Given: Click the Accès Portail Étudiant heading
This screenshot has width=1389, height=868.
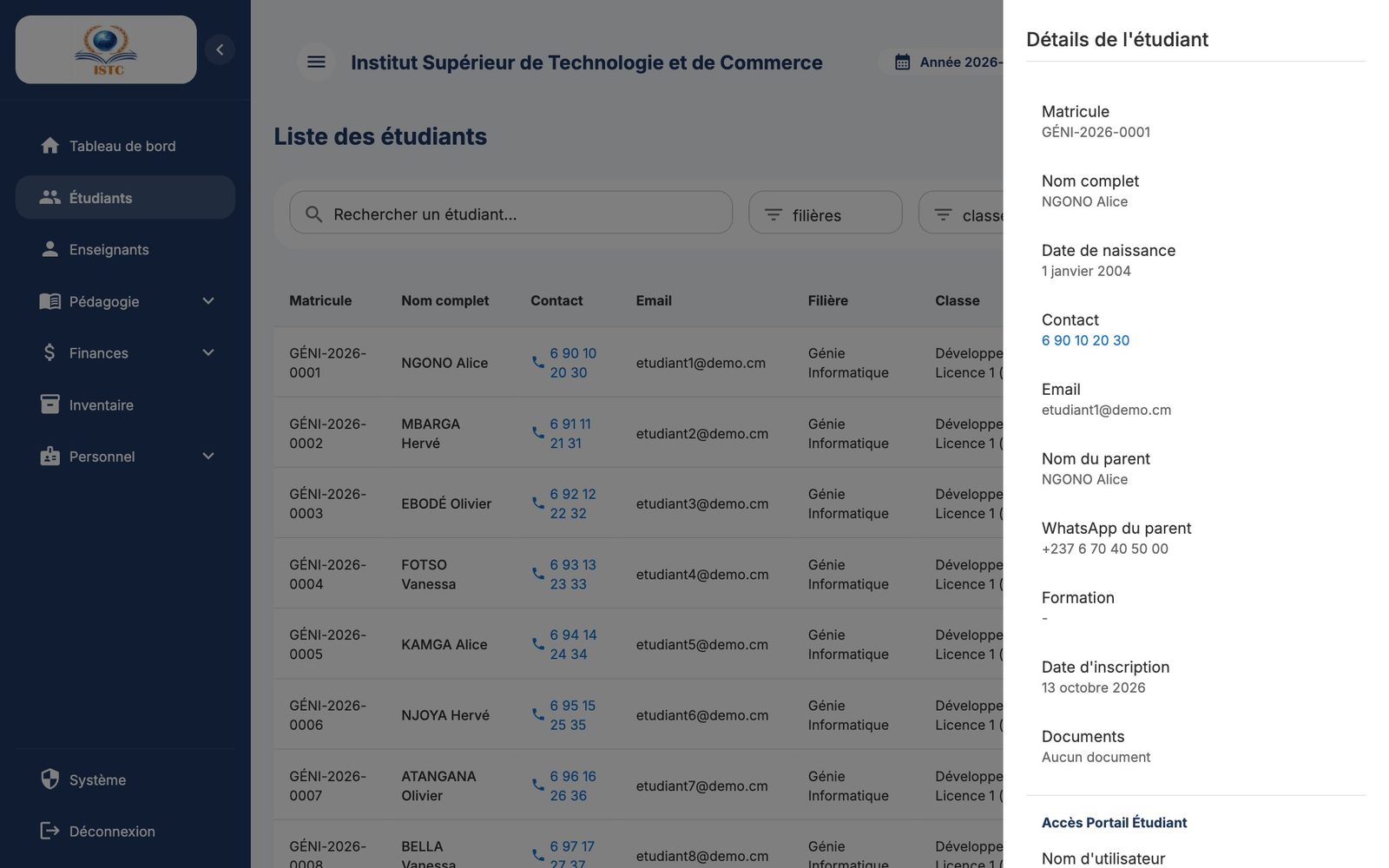Looking at the screenshot, I should (x=1115, y=822).
